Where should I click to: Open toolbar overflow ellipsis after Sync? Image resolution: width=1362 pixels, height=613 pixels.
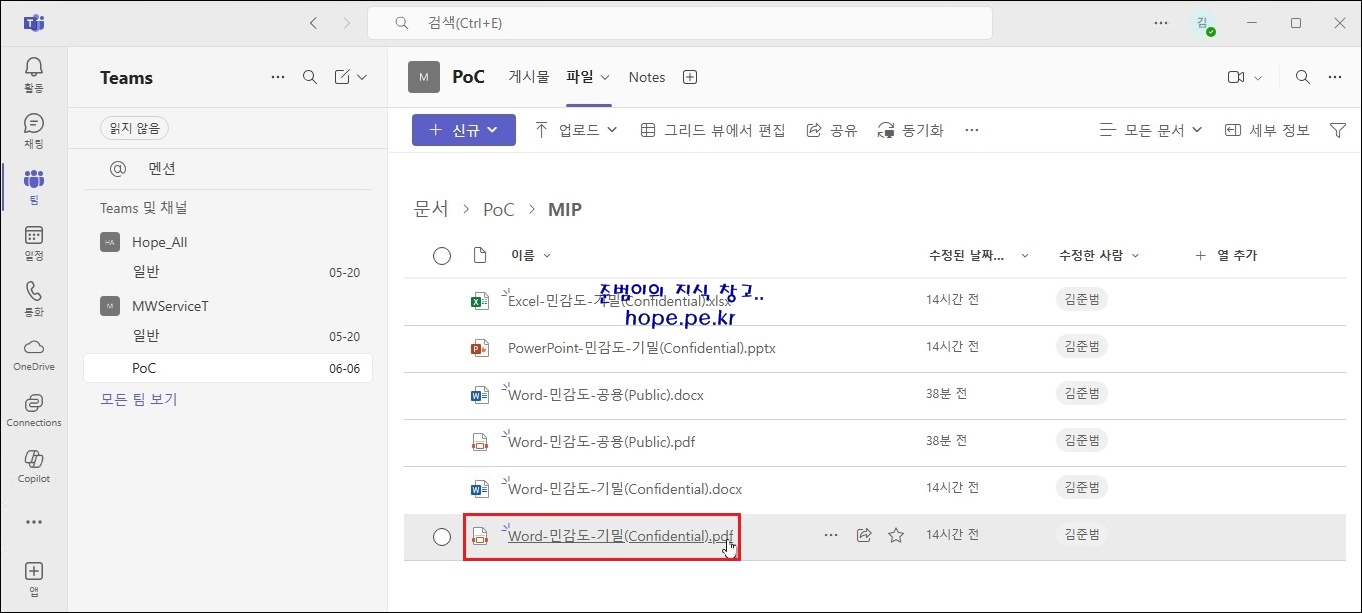click(971, 130)
